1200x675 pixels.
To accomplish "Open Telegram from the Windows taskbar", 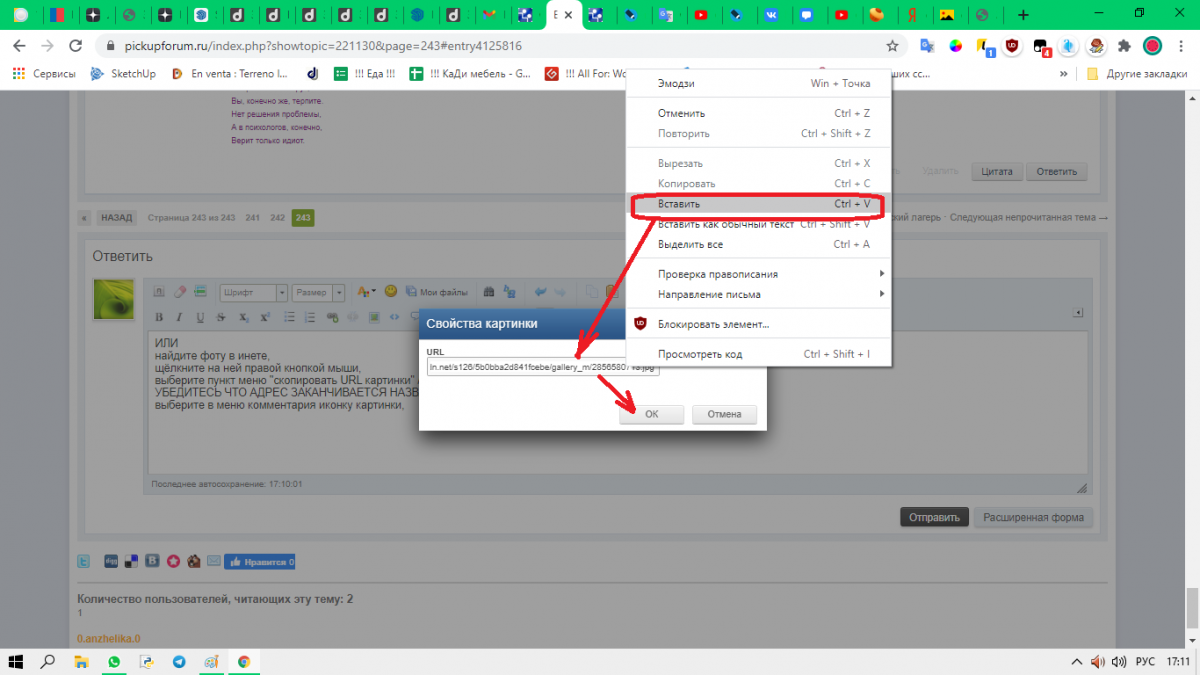I will tap(179, 662).
